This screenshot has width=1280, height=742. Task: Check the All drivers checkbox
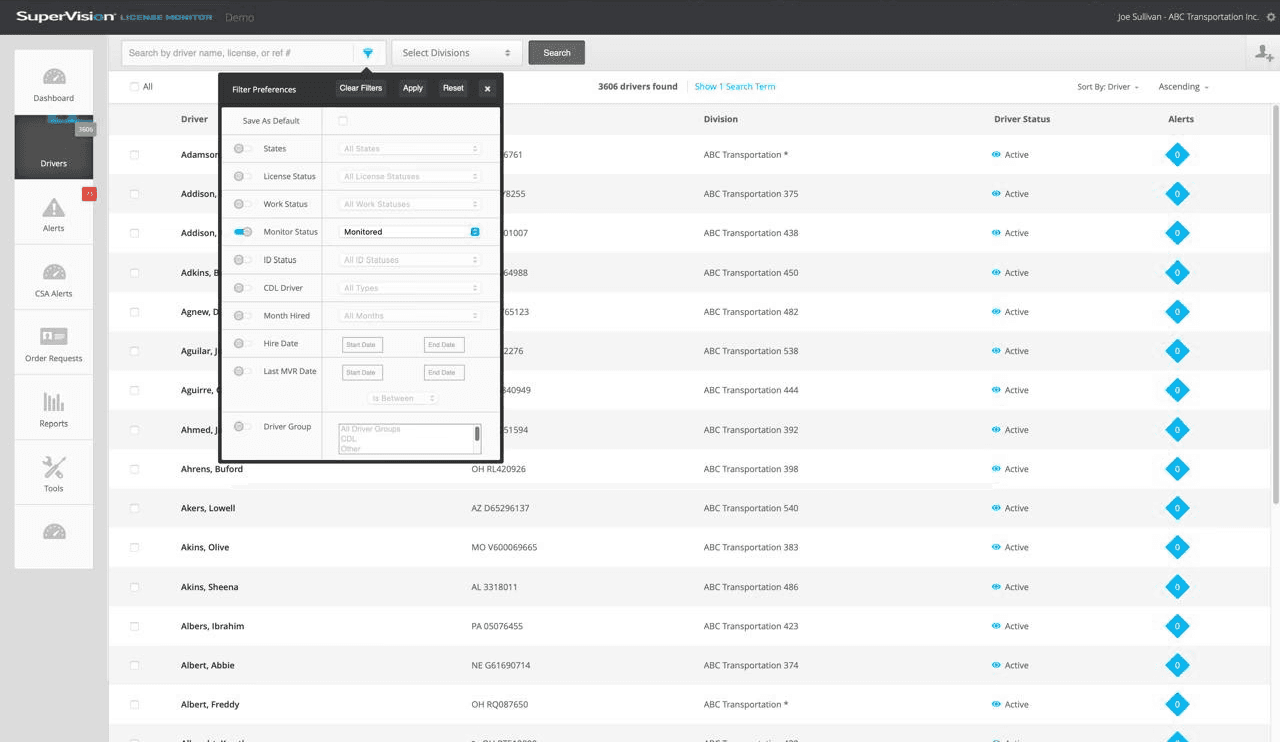coord(134,87)
